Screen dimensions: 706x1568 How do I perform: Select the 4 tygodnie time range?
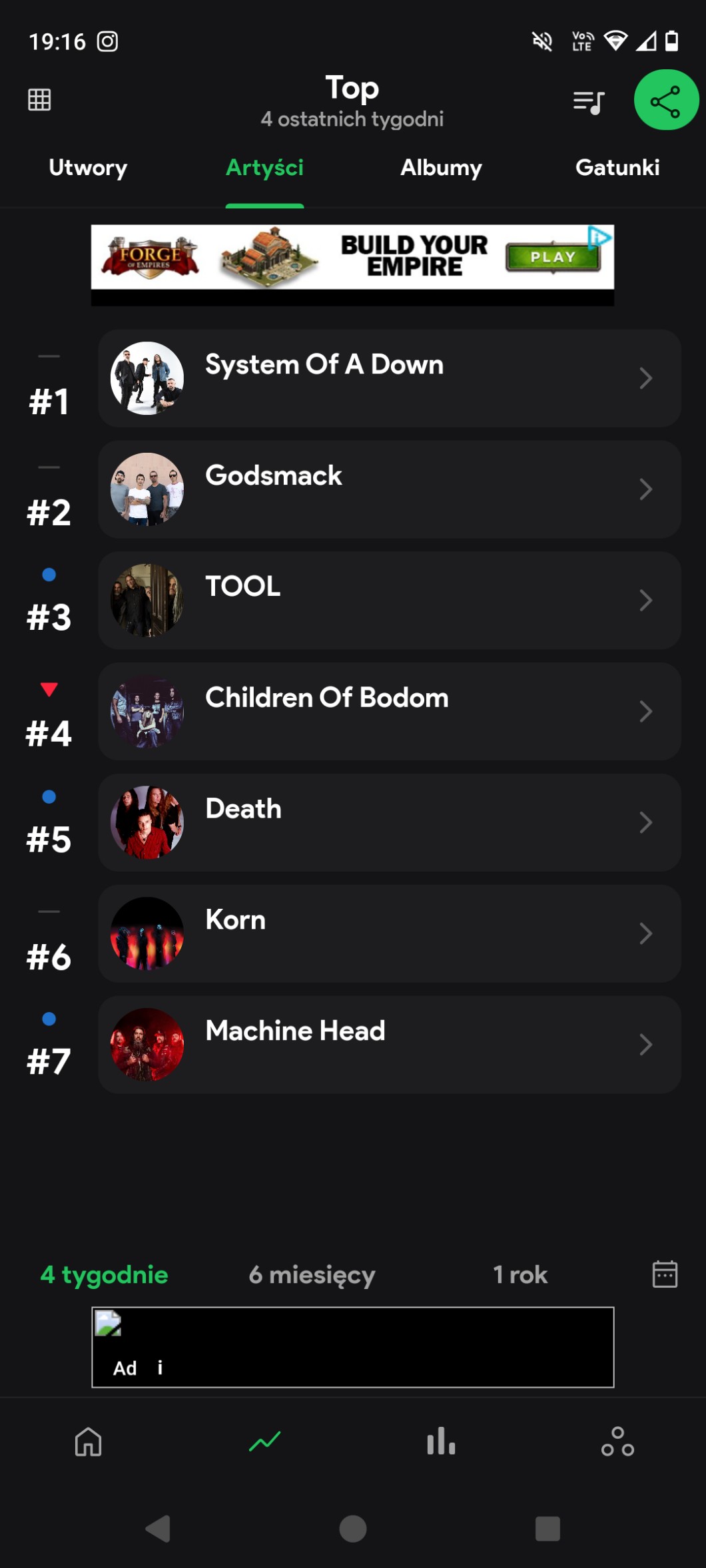pyautogui.click(x=105, y=1274)
